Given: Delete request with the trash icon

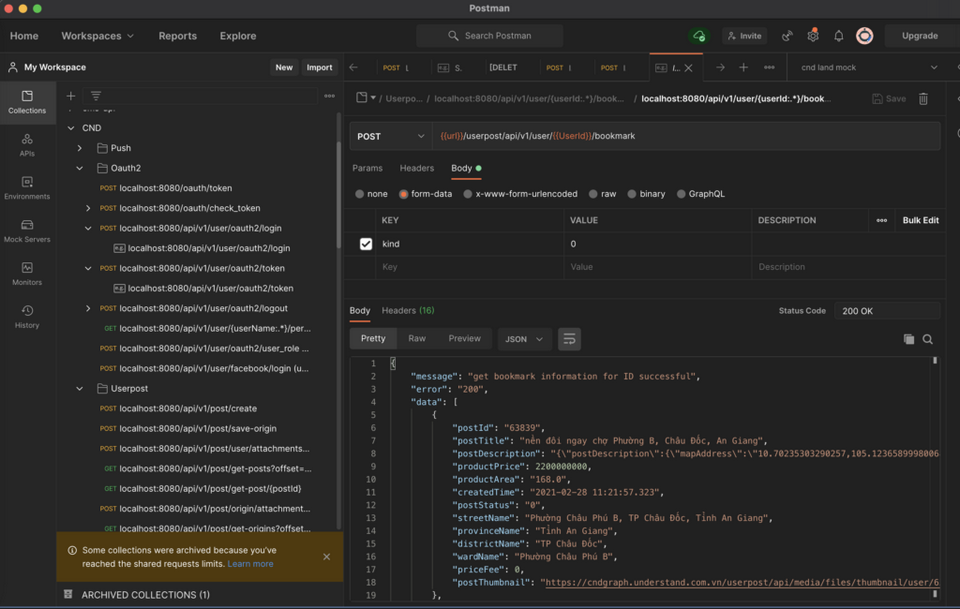Looking at the screenshot, I should (923, 99).
